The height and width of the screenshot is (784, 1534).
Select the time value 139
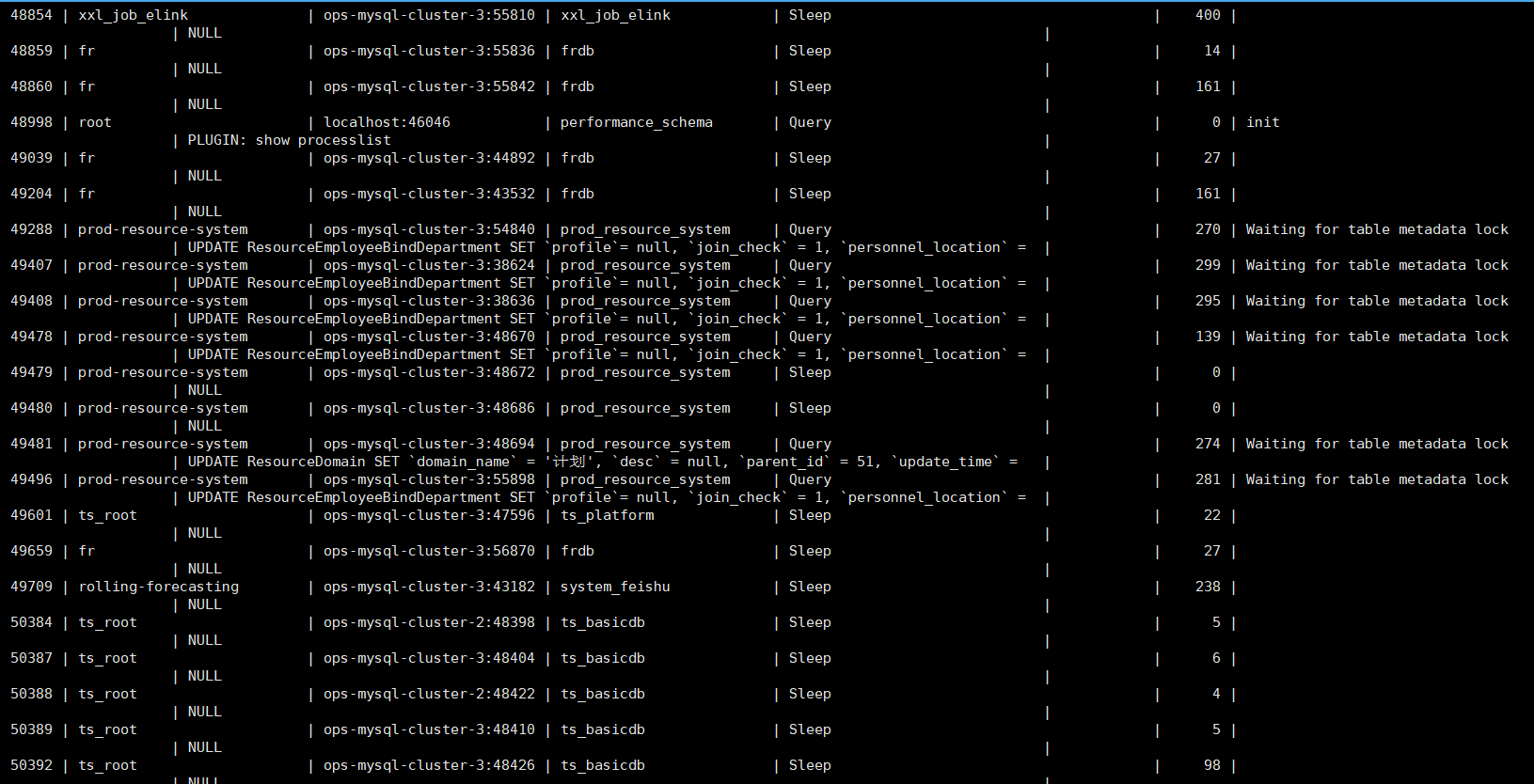click(1208, 337)
